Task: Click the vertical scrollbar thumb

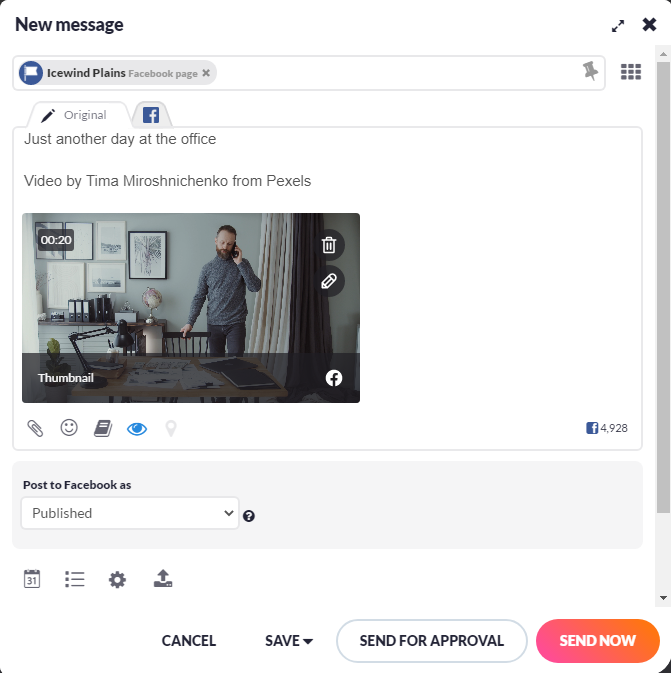Action: click(663, 287)
